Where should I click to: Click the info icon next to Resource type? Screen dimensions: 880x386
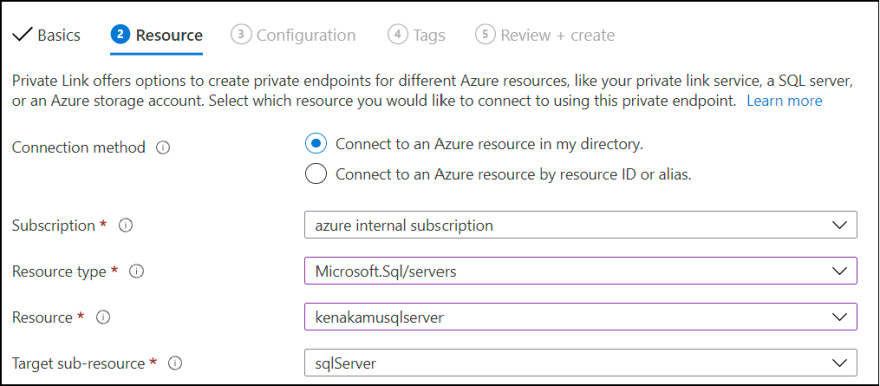point(137,272)
